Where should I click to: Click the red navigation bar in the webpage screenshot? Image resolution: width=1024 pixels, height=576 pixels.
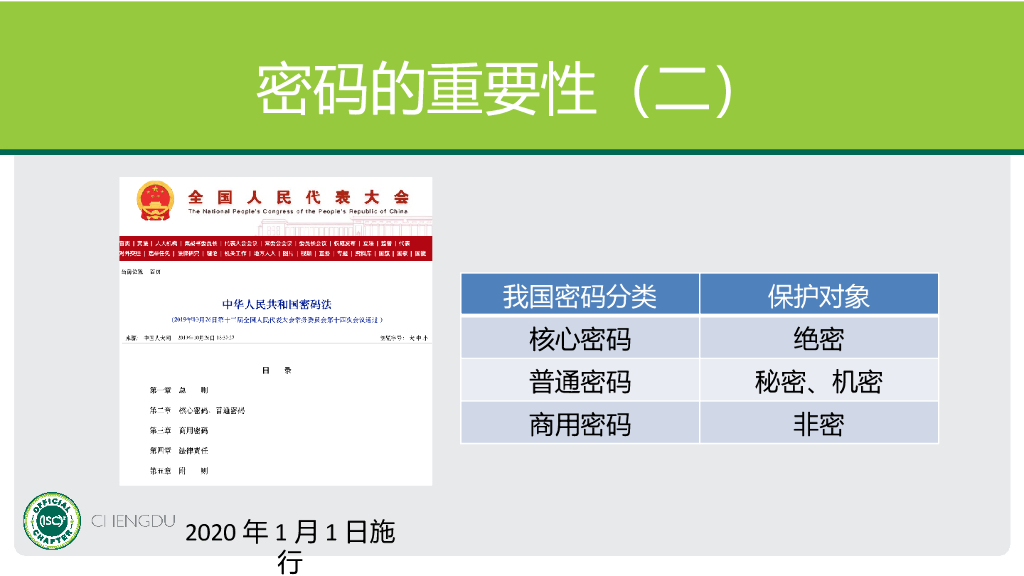pos(276,248)
